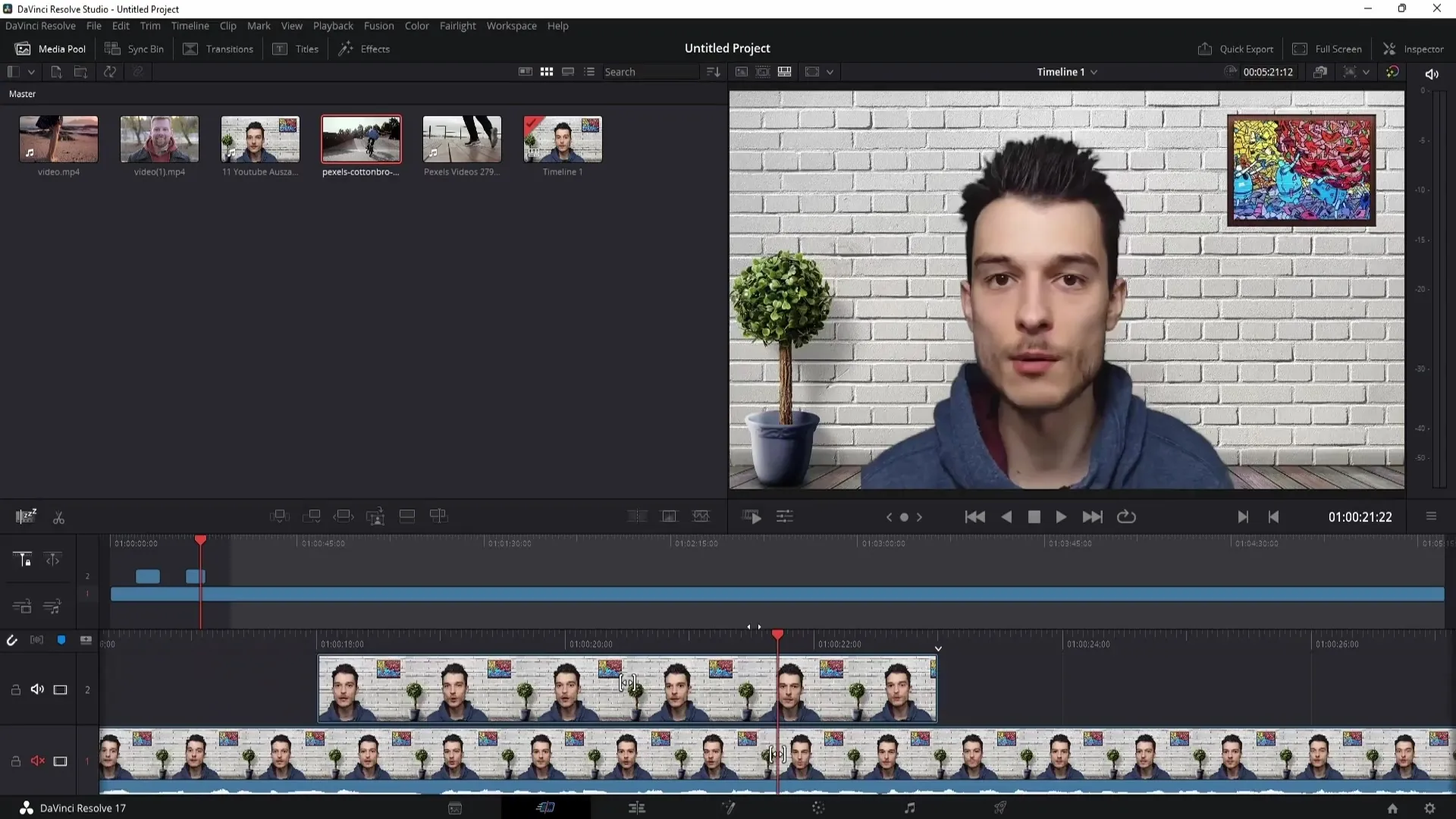The image size is (1456, 819).
Task: Open the Mark menu
Action: coord(259,26)
